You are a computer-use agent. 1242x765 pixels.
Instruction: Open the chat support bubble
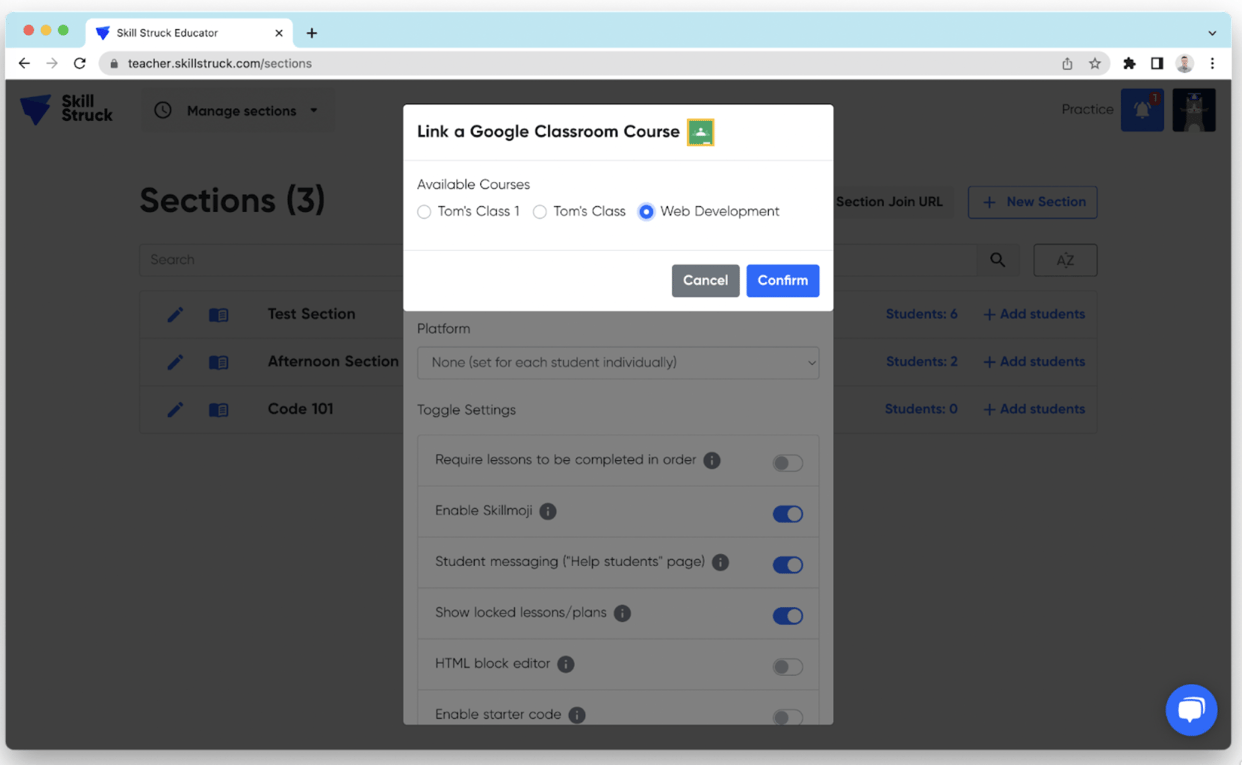pyautogui.click(x=1191, y=710)
